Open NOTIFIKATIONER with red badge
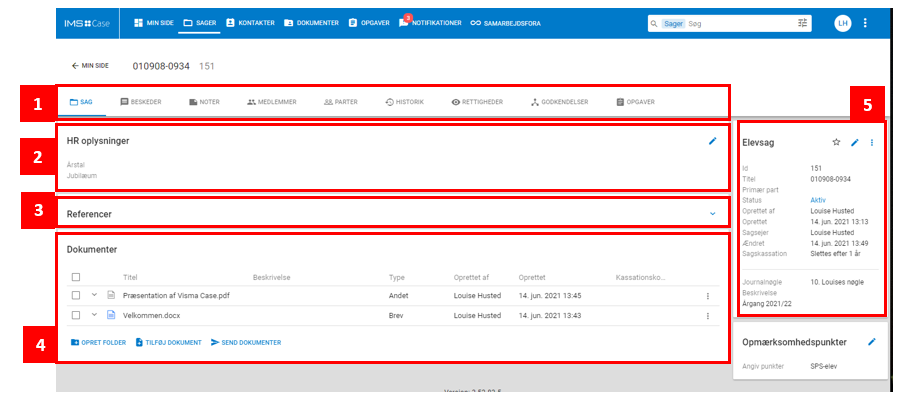Viewport: 909px width, 400px height. coord(430,23)
